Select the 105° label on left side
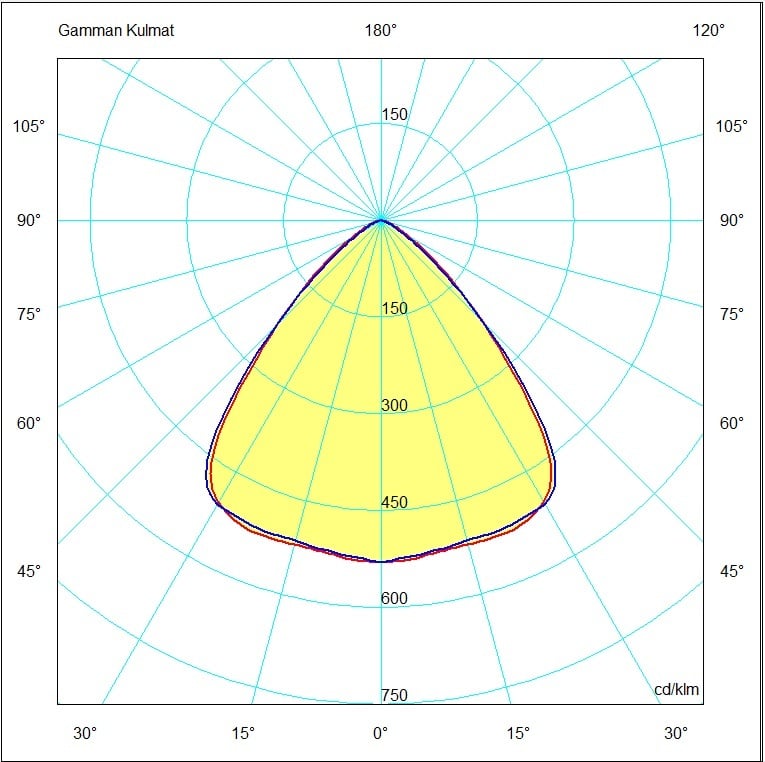765x762 pixels. pyautogui.click(x=28, y=126)
